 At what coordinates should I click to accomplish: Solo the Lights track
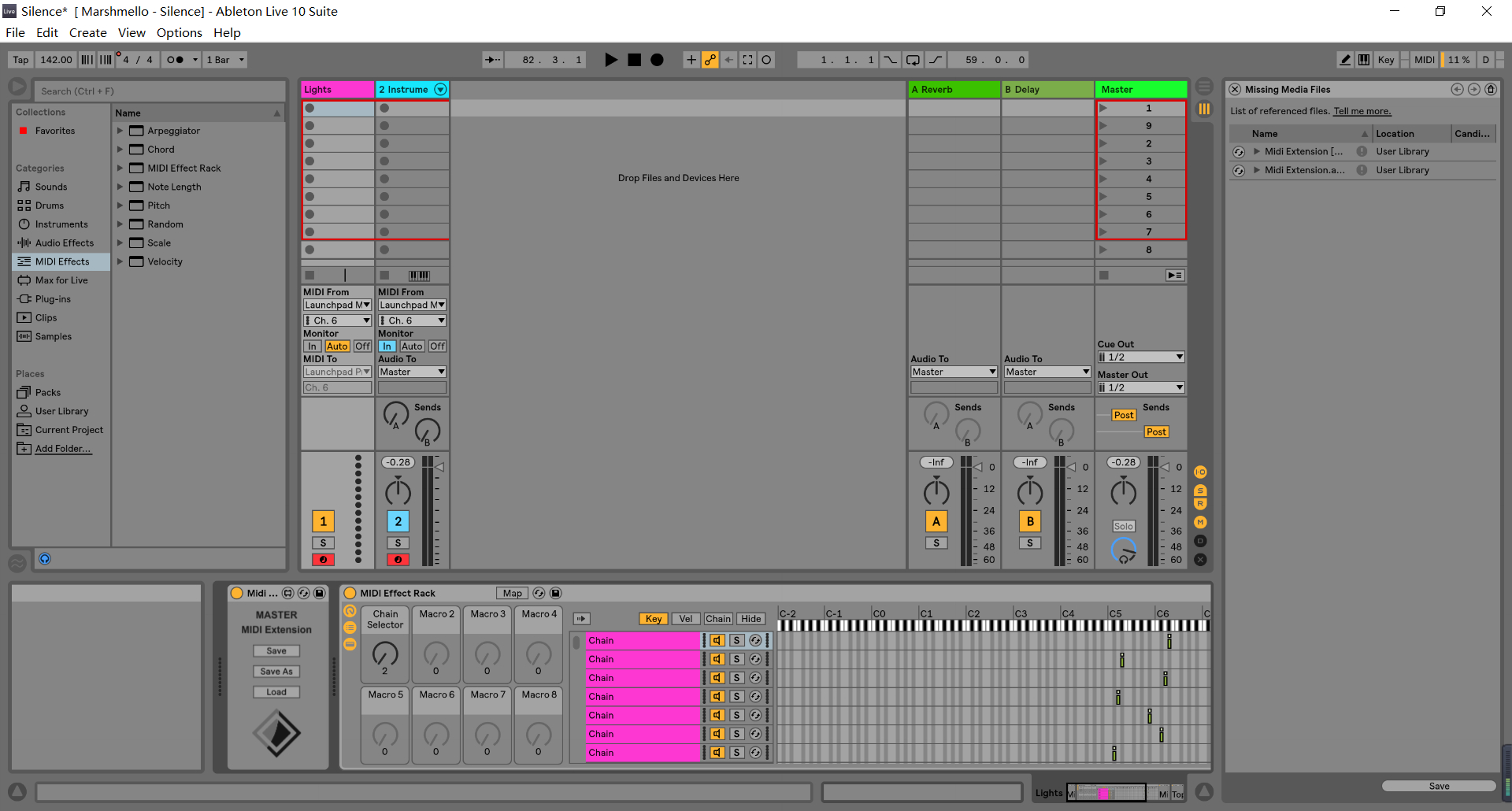point(323,543)
